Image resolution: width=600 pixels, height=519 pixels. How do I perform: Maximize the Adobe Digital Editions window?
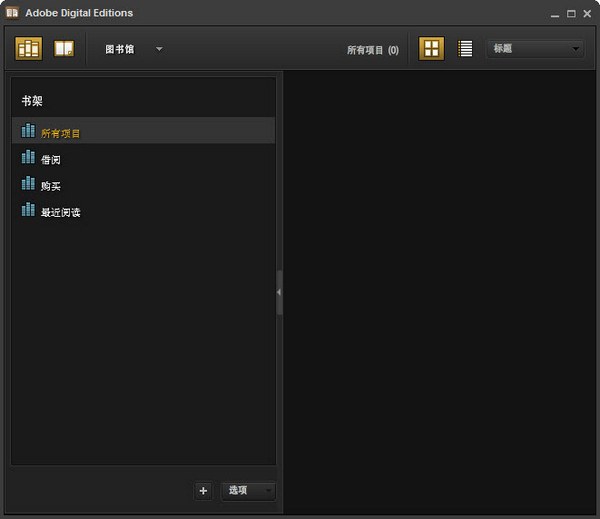click(x=571, y=14)
